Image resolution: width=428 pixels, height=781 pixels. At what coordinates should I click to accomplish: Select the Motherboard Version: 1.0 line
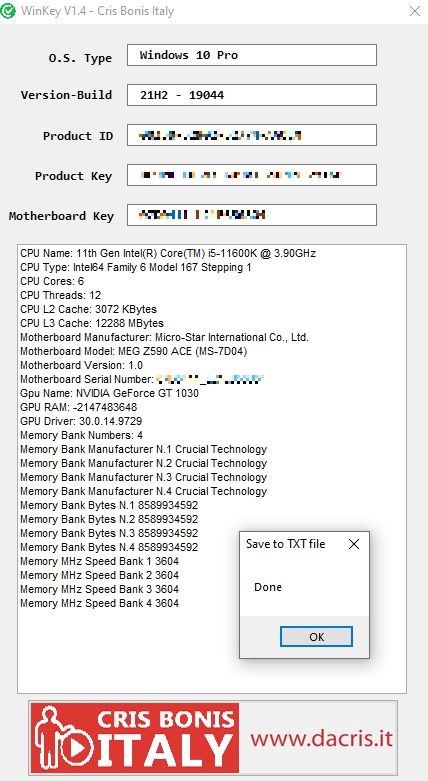(x=81, y=365)
